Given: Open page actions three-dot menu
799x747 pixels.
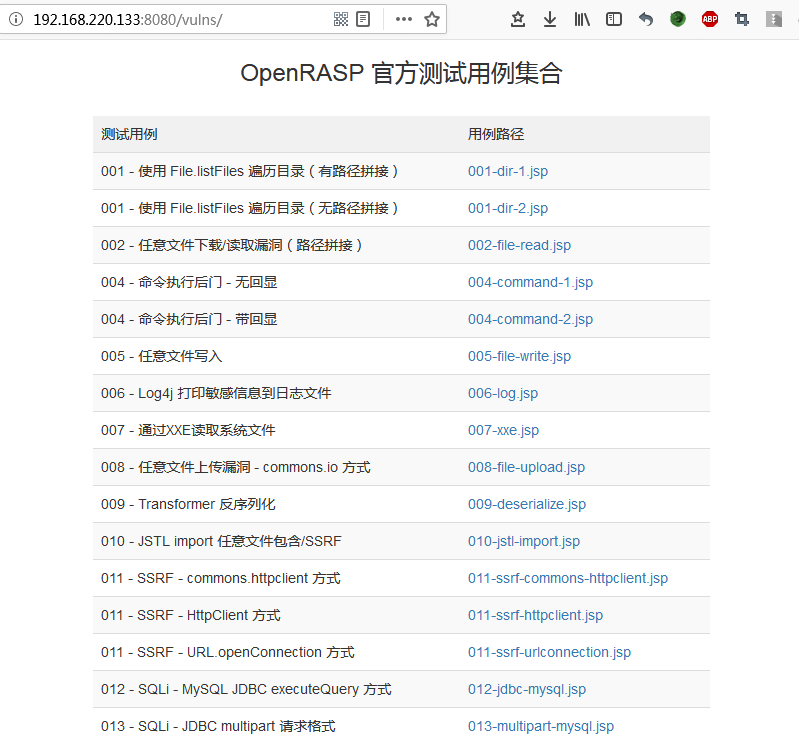Looking at the screenshot, I should pyautogui.click(x=404, y=19).
